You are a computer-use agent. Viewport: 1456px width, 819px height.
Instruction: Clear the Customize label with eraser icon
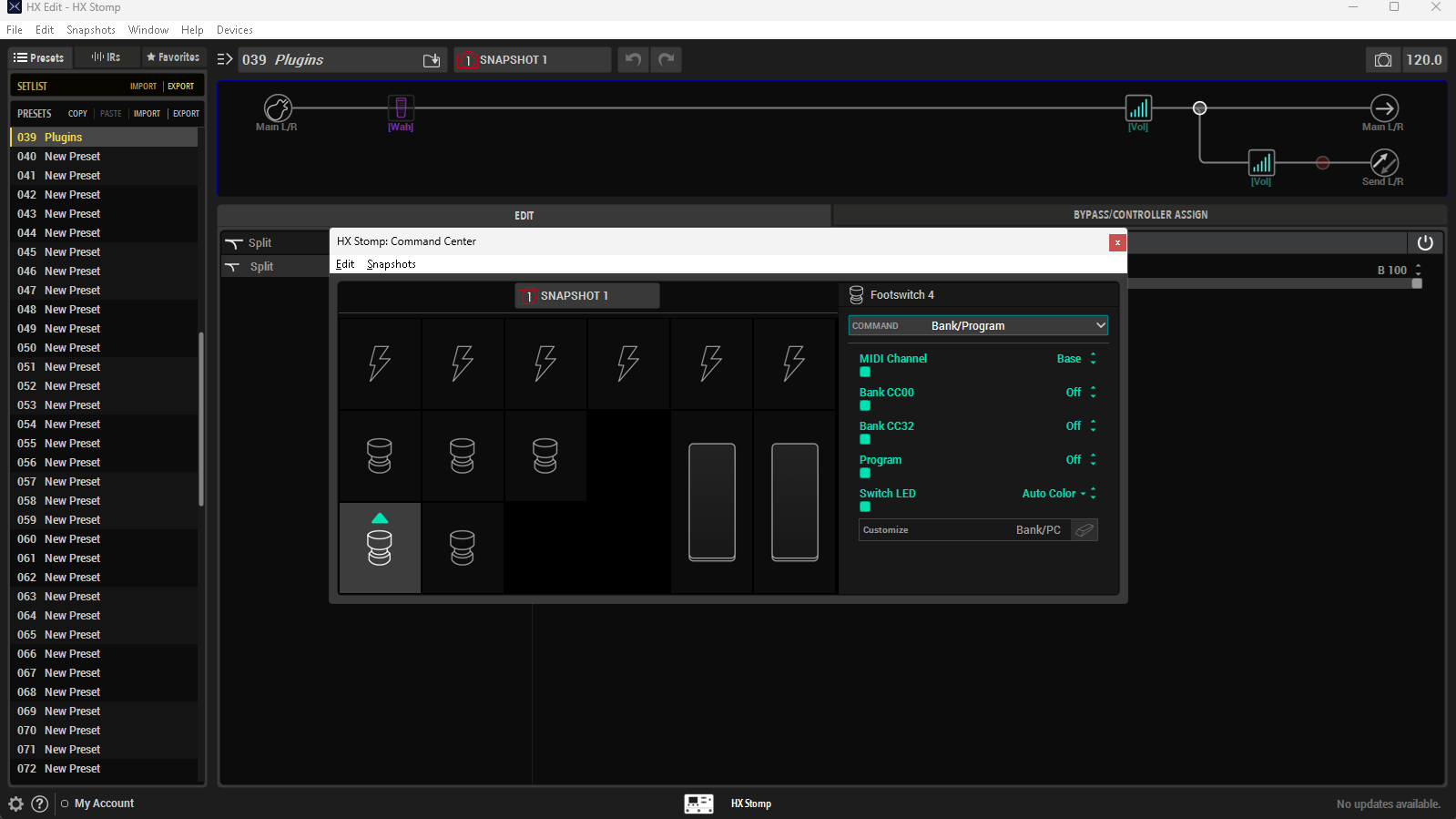pyautogui.click(x=1084, y=530)
